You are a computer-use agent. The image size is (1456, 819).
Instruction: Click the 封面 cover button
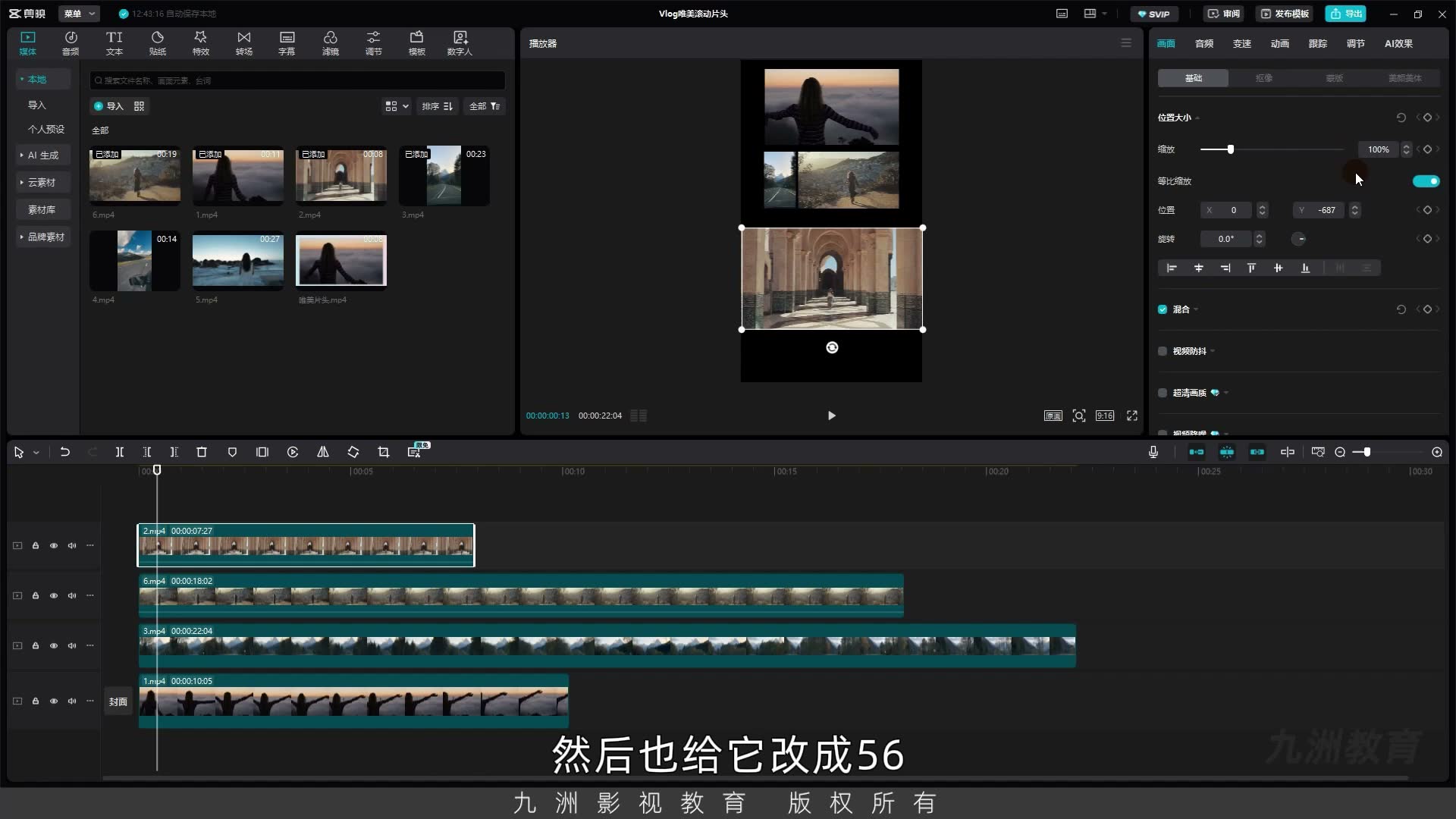click(118, 701)
